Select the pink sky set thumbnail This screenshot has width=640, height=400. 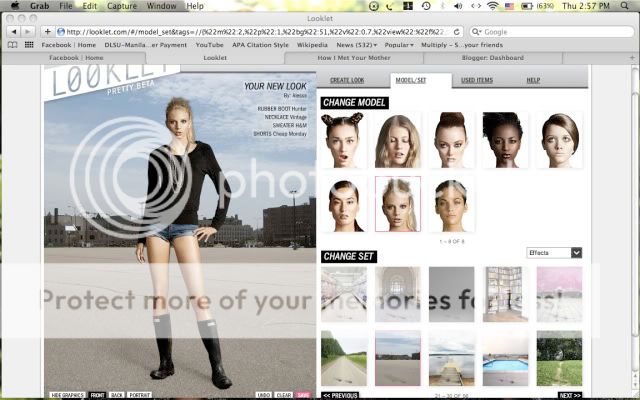tap(559, 294)
